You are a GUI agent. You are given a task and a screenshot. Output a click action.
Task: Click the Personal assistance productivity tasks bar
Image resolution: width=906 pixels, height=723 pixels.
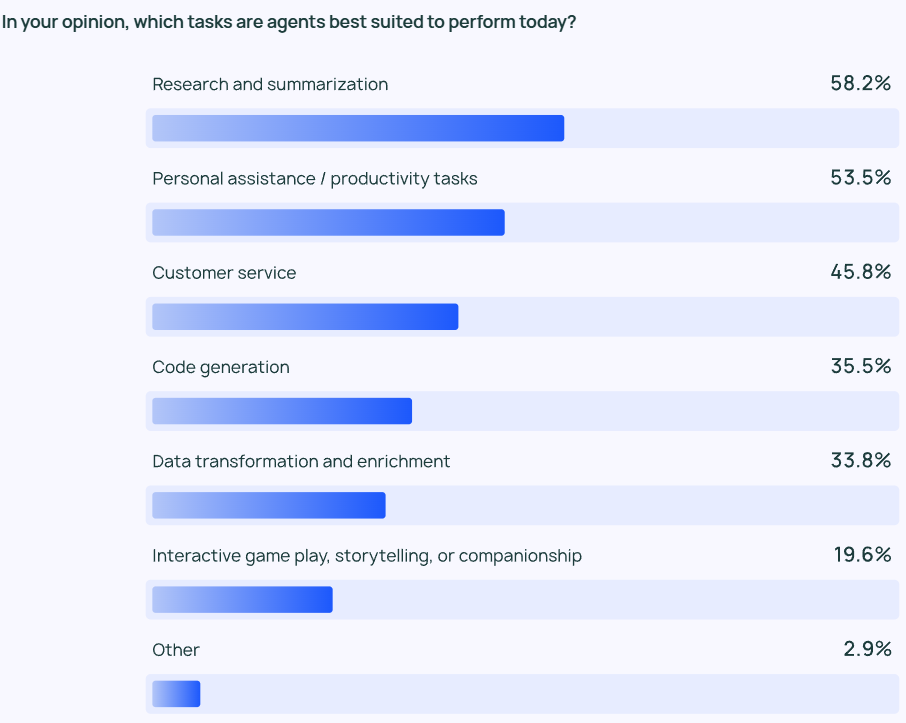click(x=328, y=223)
